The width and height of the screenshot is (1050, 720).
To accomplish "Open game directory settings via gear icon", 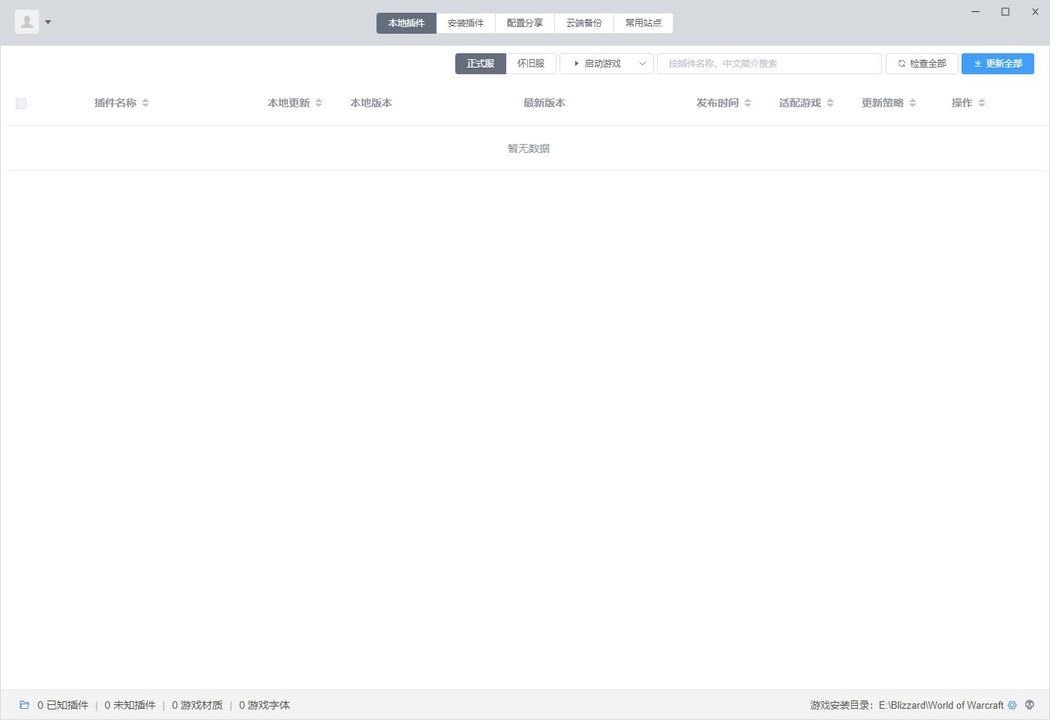I will tap(1012, 704).
